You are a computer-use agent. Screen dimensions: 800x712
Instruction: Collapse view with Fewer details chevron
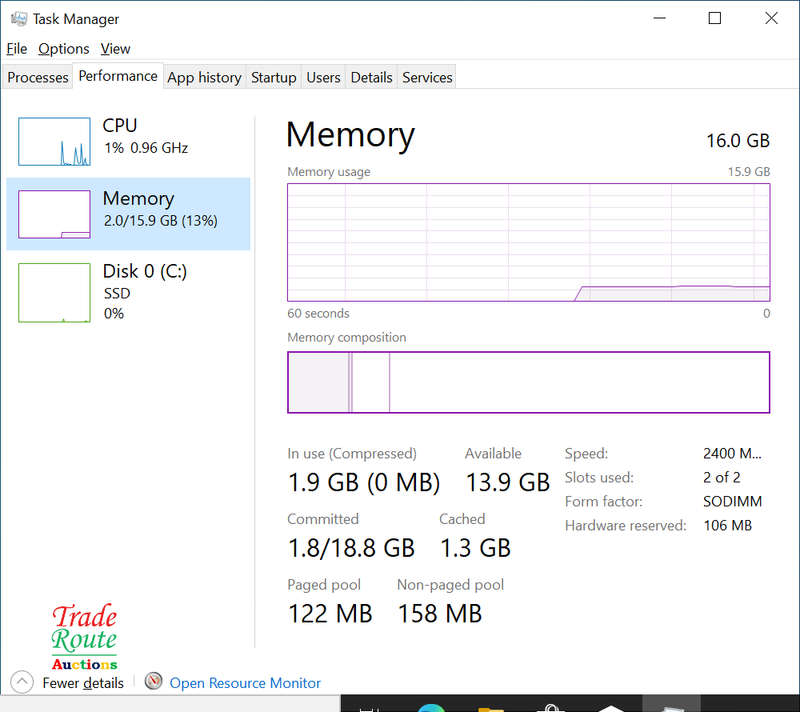click(21, 682)
